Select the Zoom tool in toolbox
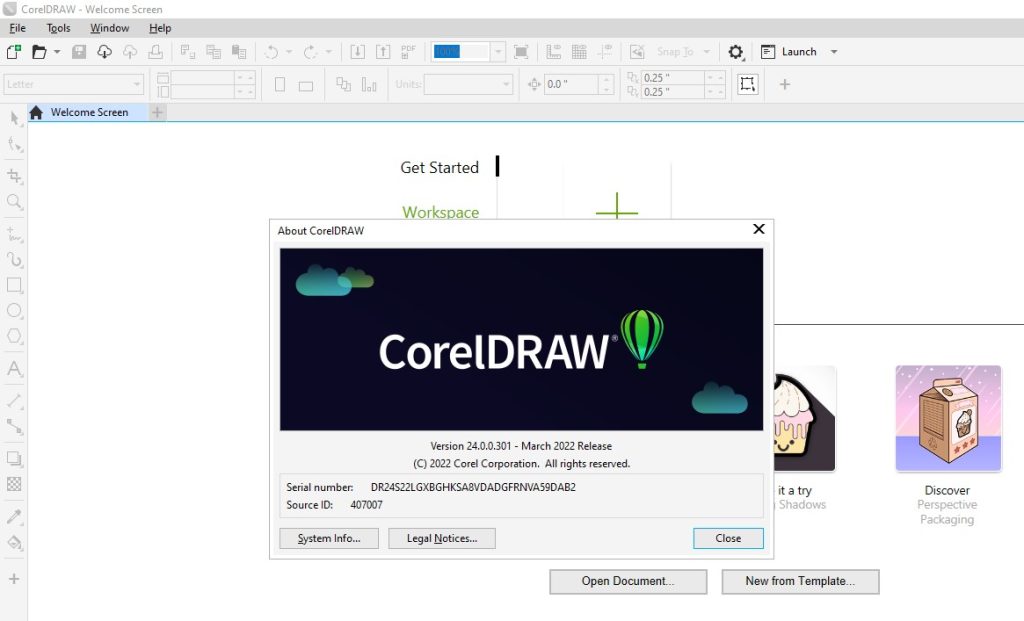Image resolution: width=1024 pixels, height=621 pixels. pyautogui.click(x=14, y=202)
